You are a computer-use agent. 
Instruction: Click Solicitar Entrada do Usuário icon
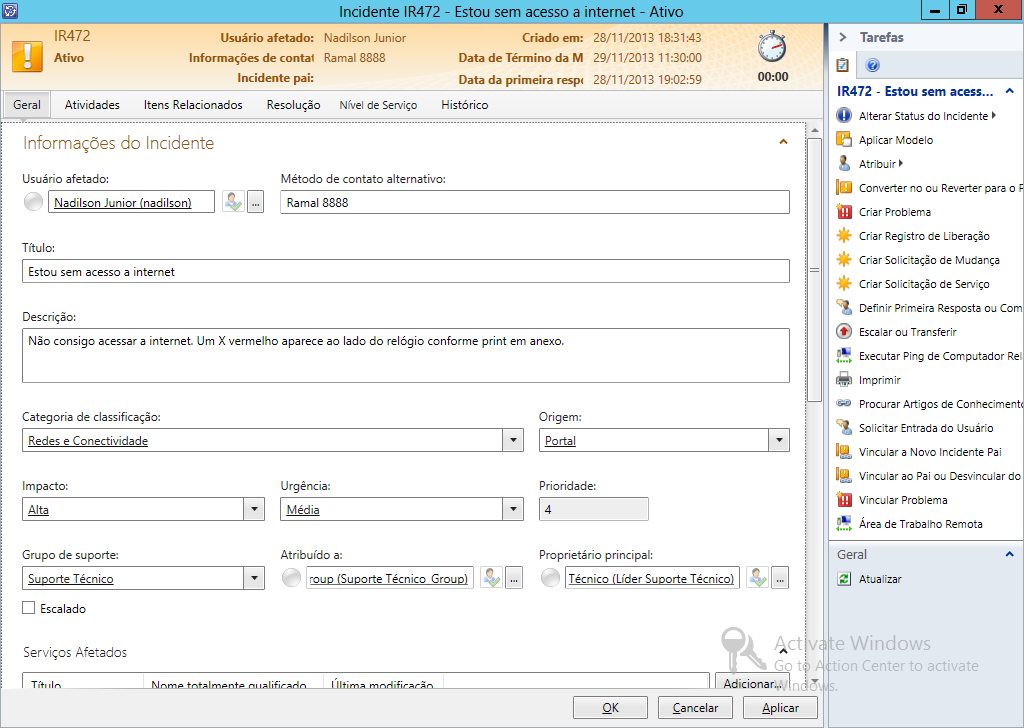point(844,428)
